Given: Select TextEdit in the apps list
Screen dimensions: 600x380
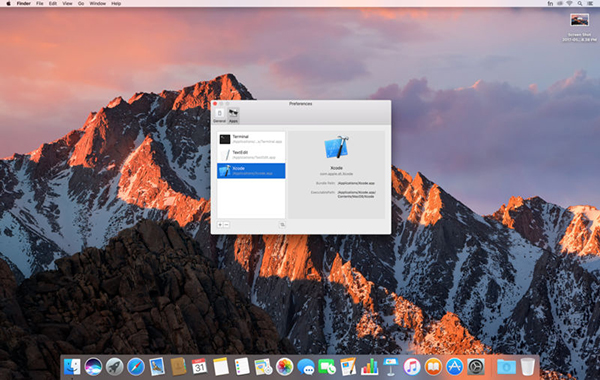Looking at the screenshot, I should tap(251, 155).
